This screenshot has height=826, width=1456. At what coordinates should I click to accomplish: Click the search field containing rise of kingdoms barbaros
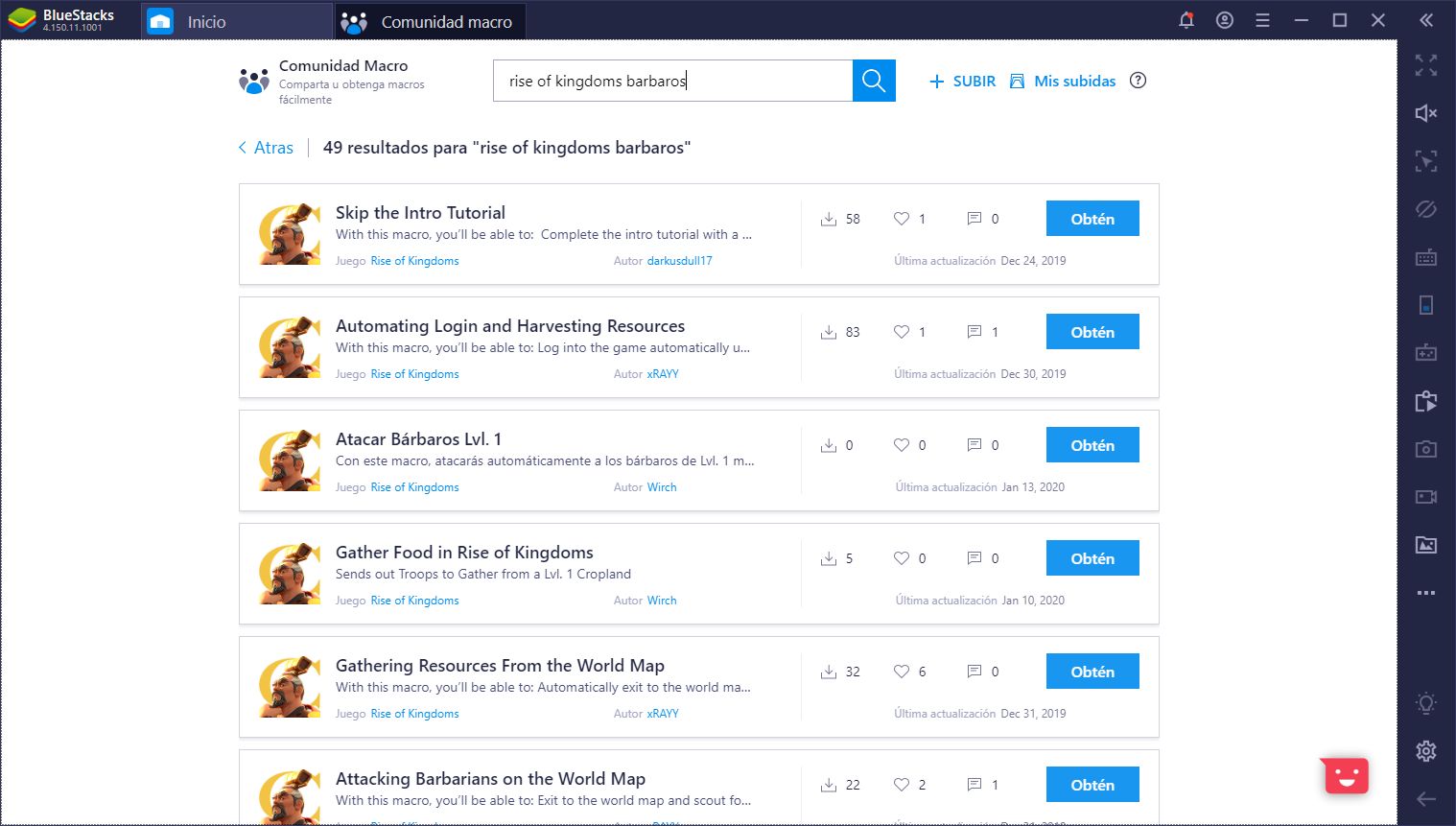[x=672, y=81]
